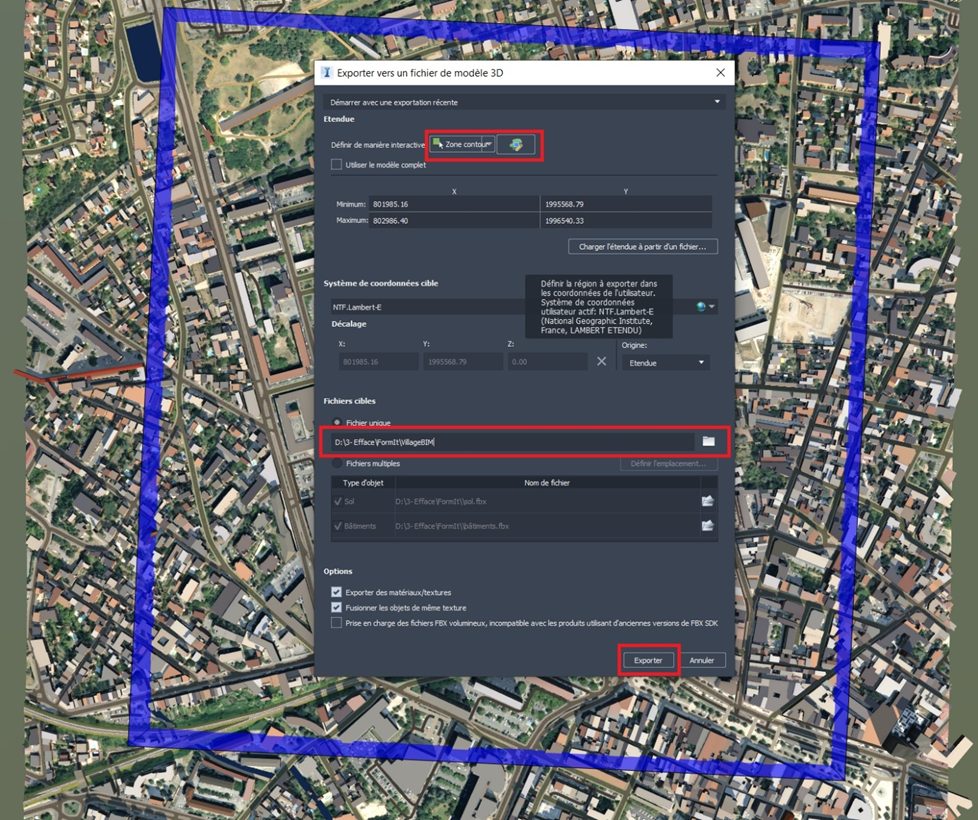Image resolution: width=978 pixels, height=820 pixels.
Task: Click Annuler to cancel the export
Action: coord(702,660)
